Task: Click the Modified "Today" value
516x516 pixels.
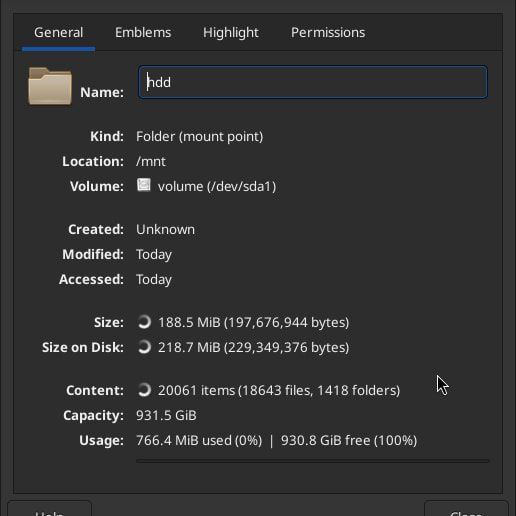Action: click(x=154, y=255)
